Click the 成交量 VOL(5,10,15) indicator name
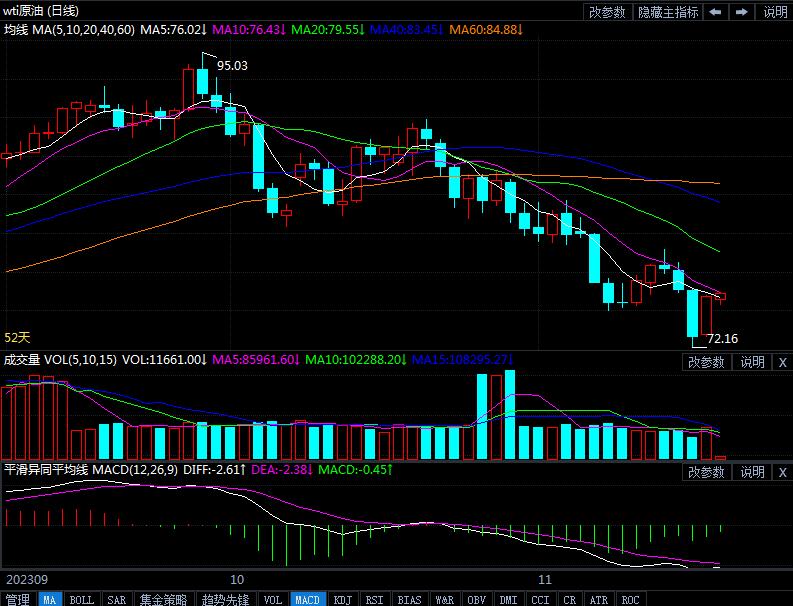Screen dimensions: 793x606 [x=60, y=360]
